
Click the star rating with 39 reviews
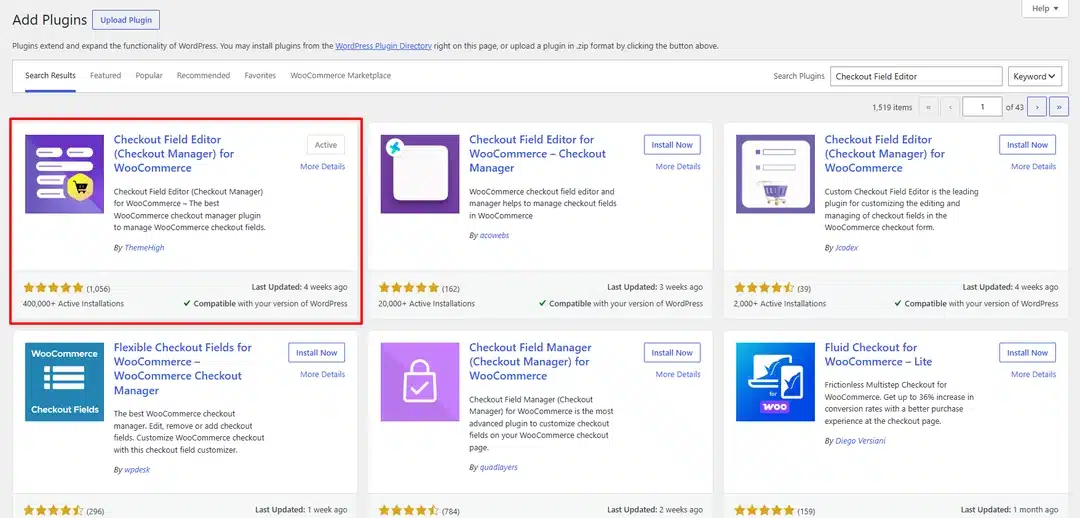(x=764, y=288)
